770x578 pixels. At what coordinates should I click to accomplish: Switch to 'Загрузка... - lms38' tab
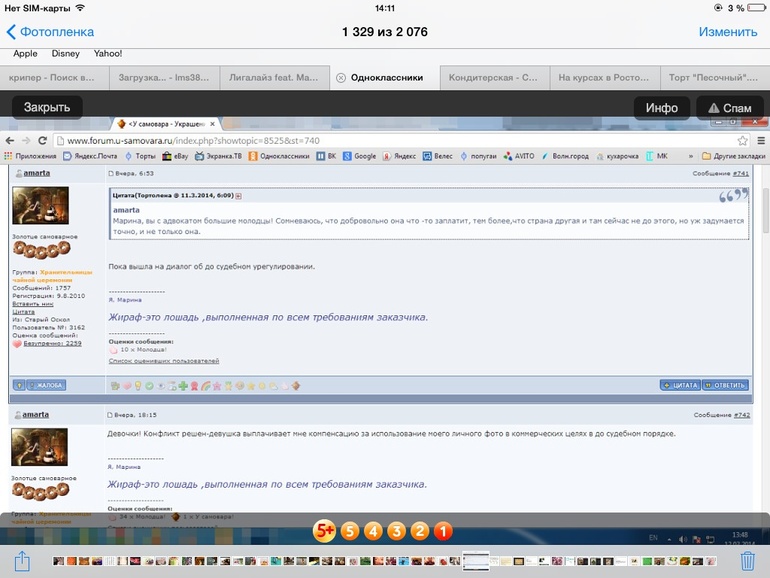click(x=164, y=78)
